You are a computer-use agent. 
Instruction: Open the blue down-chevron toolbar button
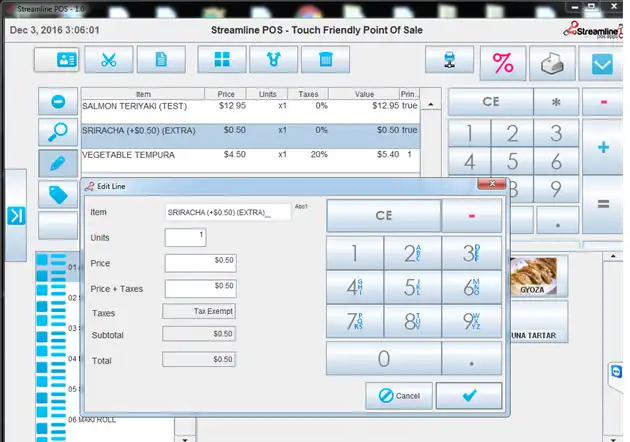[x=601, y=63]
